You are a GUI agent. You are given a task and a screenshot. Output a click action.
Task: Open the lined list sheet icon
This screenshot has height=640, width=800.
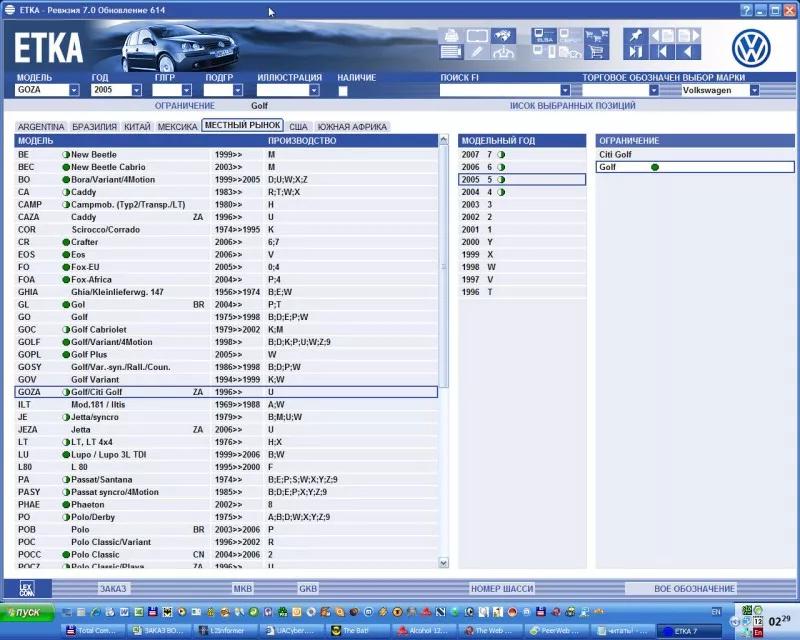(451, 52)
